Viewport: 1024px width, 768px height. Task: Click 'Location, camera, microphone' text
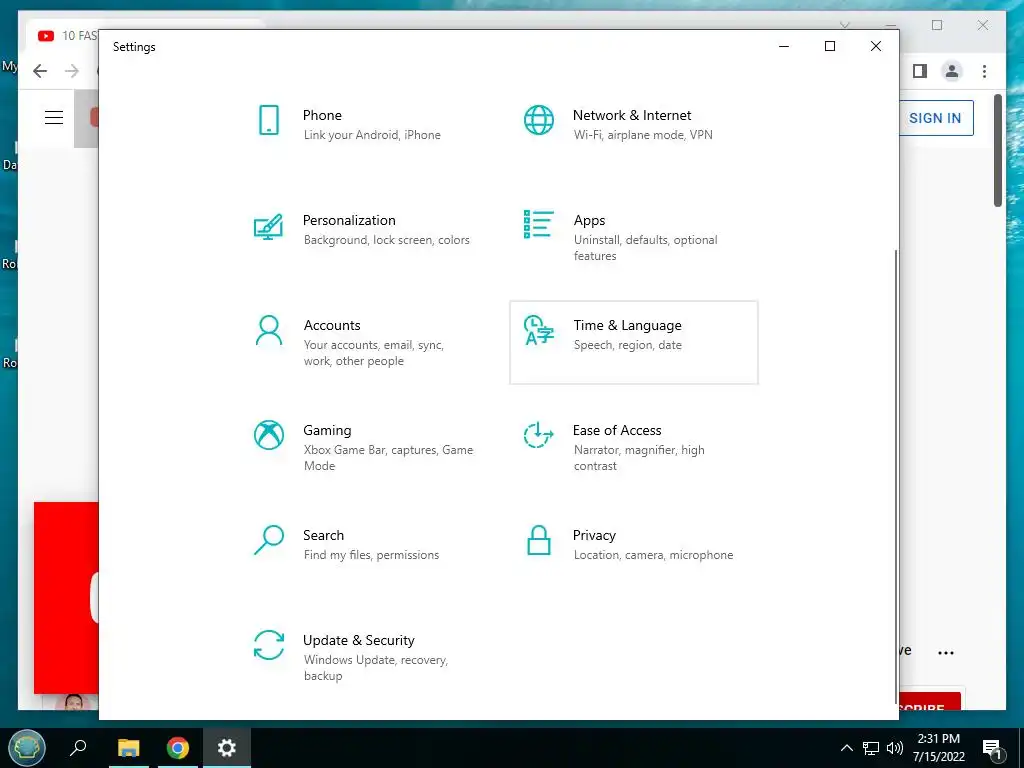653,555
